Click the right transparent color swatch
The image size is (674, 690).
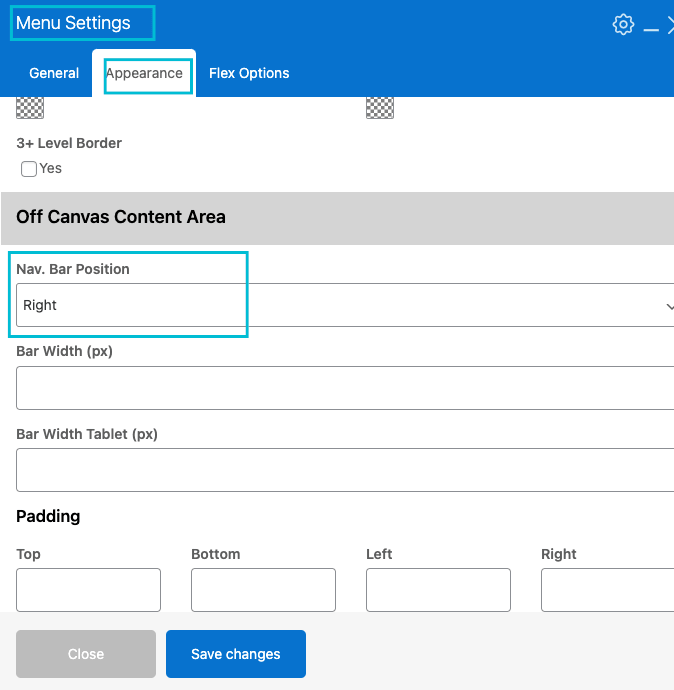pyautogui.click(x=380, y=108)
